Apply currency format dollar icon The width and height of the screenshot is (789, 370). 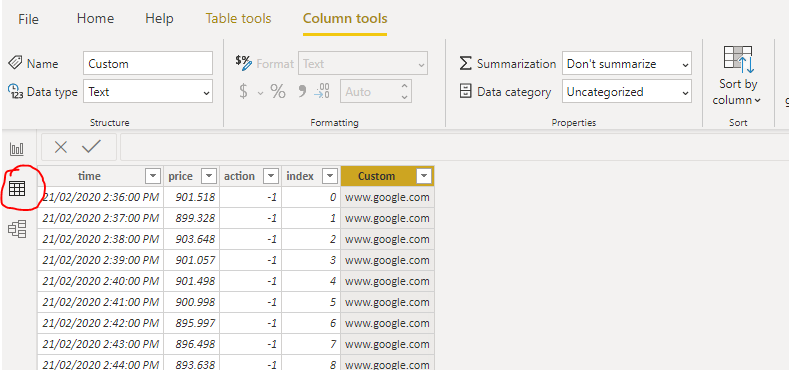tap(244, 92)
